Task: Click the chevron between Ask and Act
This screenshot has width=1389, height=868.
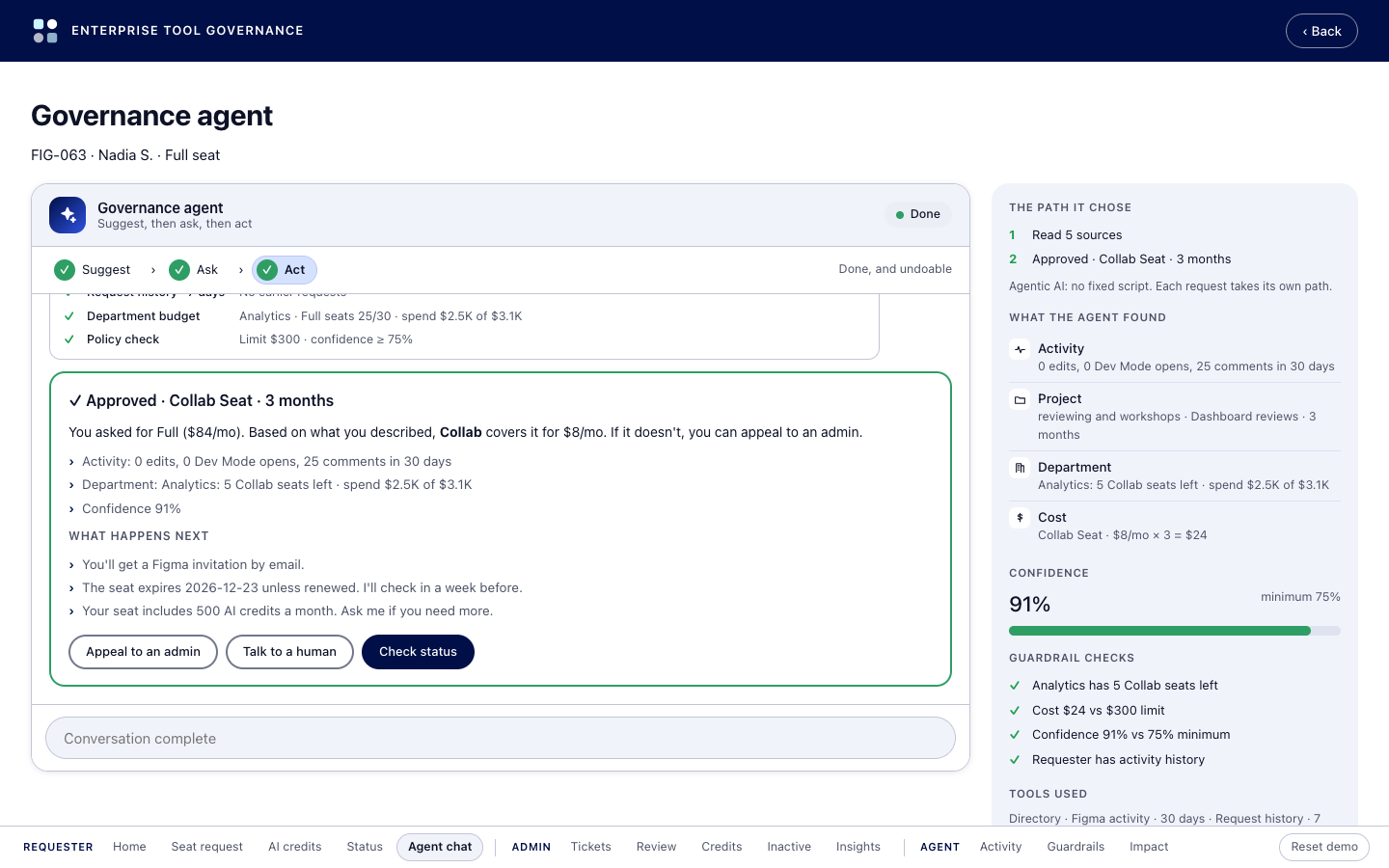Action: pos(240,270)
